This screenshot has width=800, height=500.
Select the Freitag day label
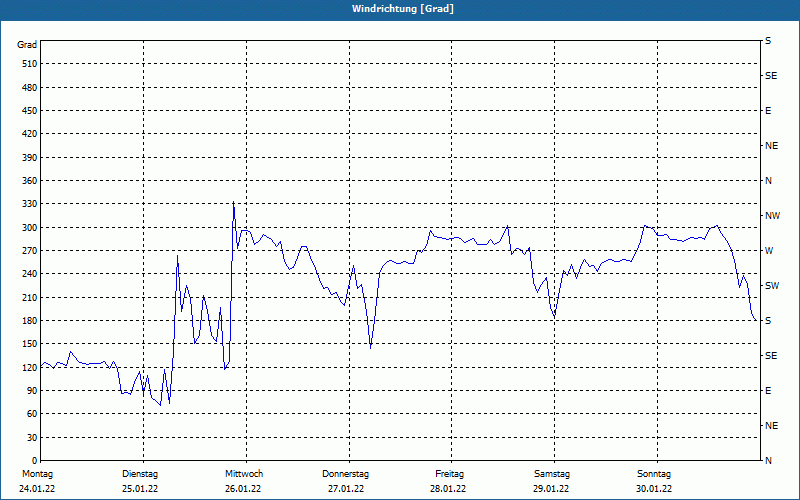click(449, 474)
